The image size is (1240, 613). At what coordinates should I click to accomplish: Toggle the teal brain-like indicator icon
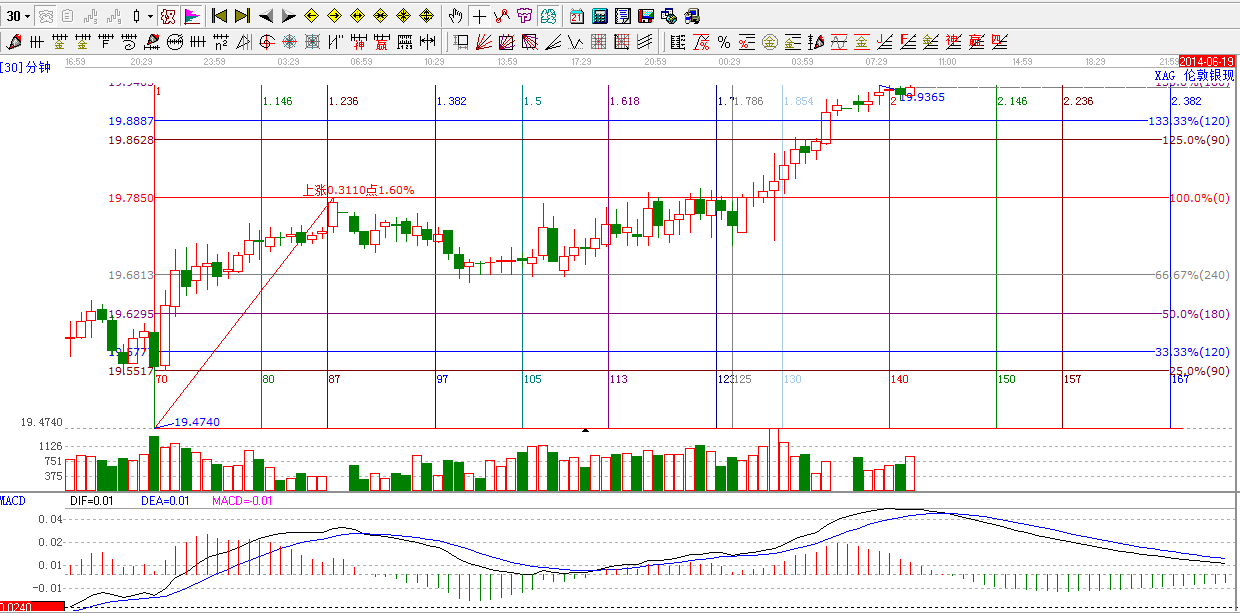point(548,16)
